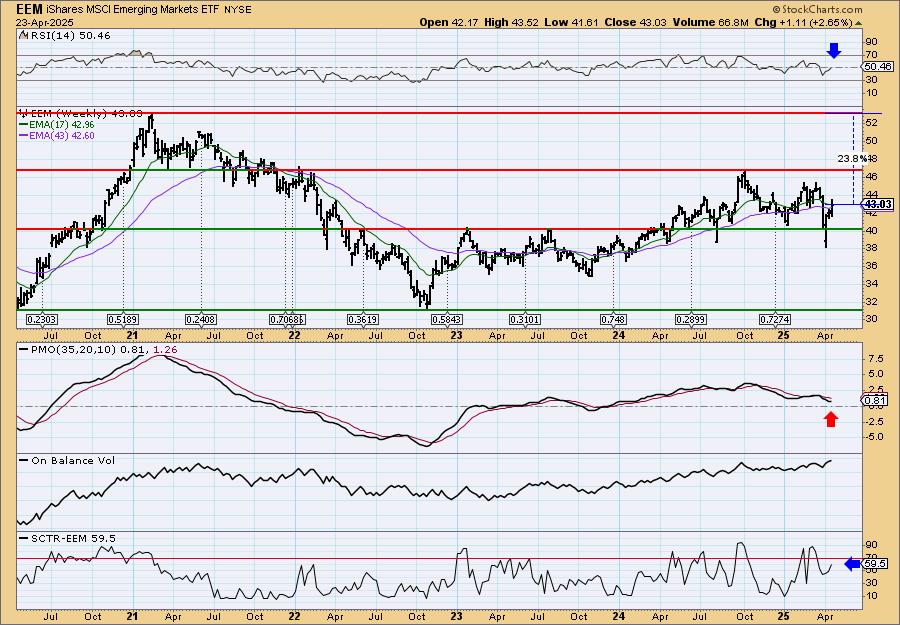Click the SCTR-EEM 59.5 label
900x625 pixels.
point(73,538)
